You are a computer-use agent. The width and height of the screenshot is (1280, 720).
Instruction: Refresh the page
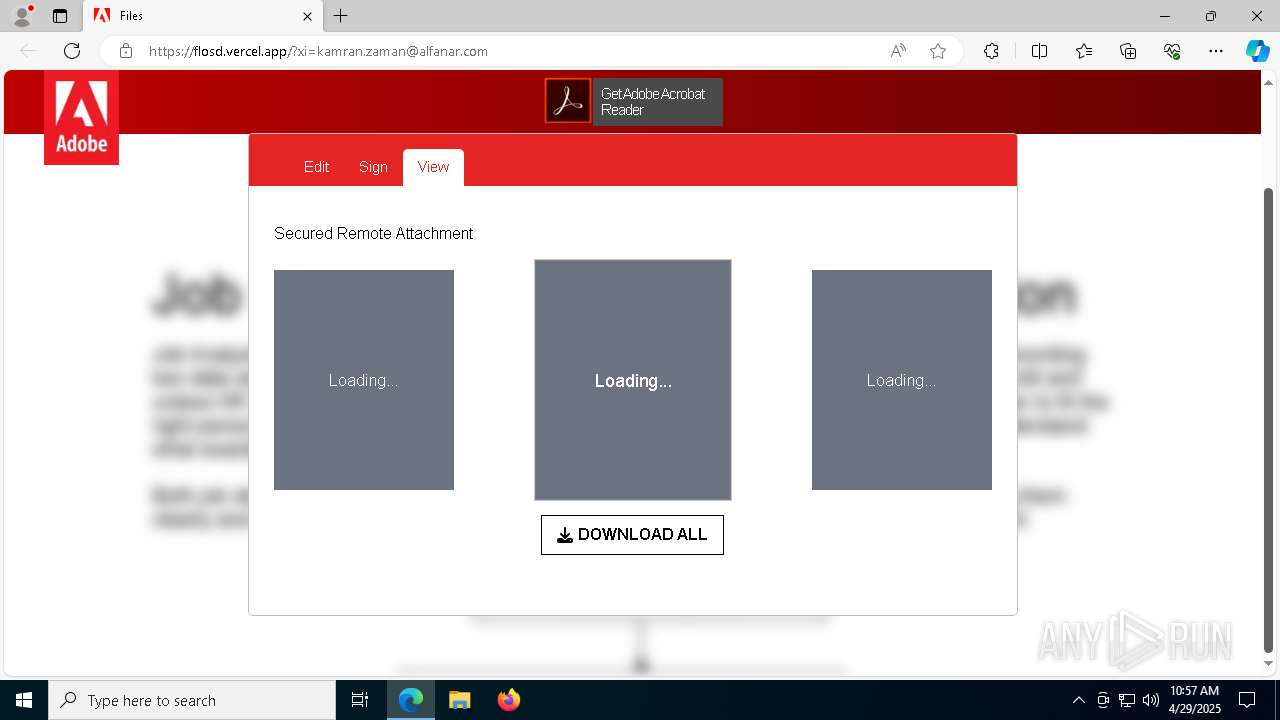72,51
